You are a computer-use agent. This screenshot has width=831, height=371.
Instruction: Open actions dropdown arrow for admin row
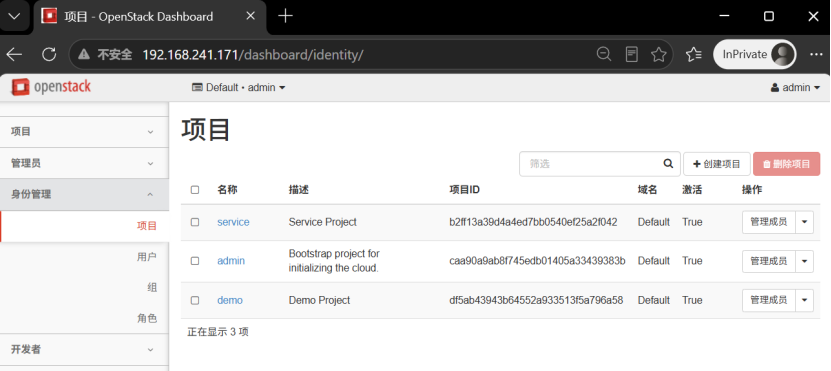point(805,261)
